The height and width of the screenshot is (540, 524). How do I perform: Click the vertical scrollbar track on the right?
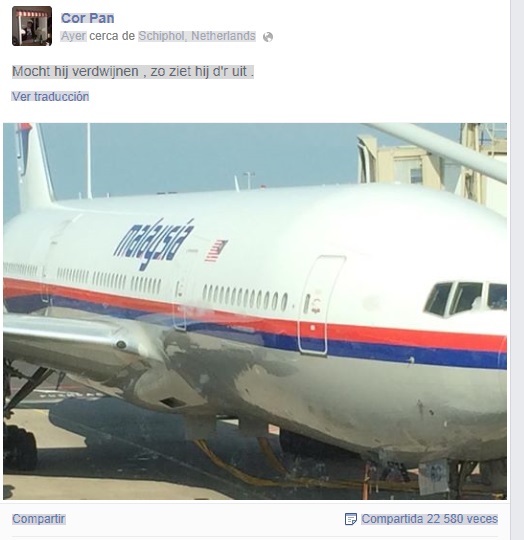pyautogui.click(x=517, y=270)
